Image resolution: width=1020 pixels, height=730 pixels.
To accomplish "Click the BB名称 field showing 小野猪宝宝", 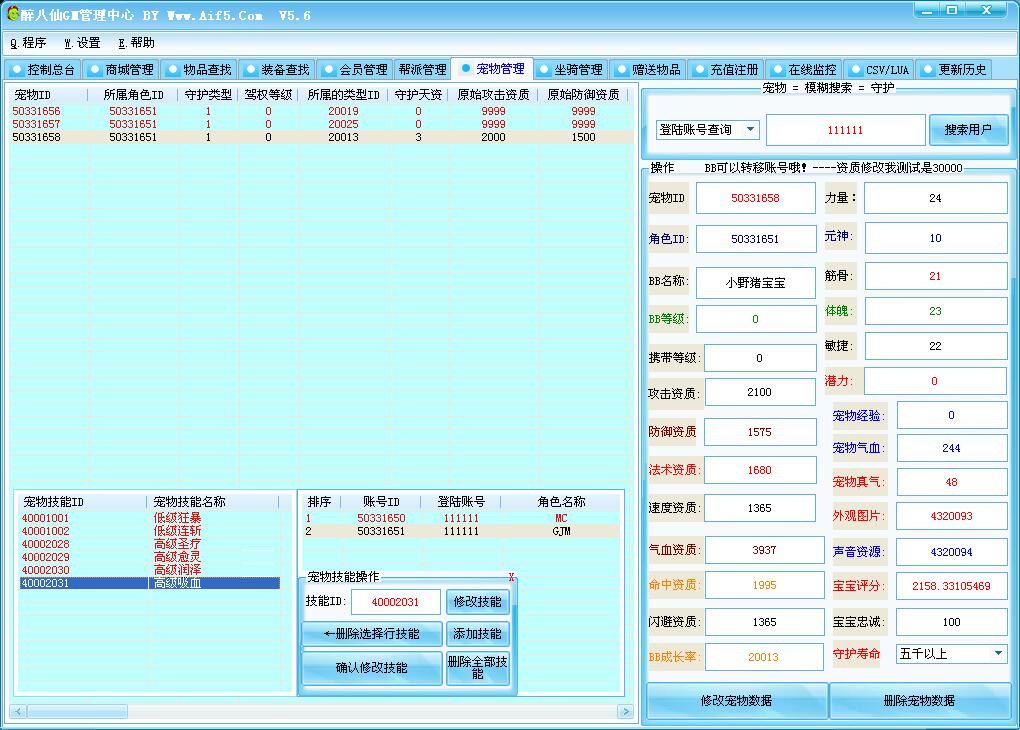I will pyautogui.click(x=755, y=283).
